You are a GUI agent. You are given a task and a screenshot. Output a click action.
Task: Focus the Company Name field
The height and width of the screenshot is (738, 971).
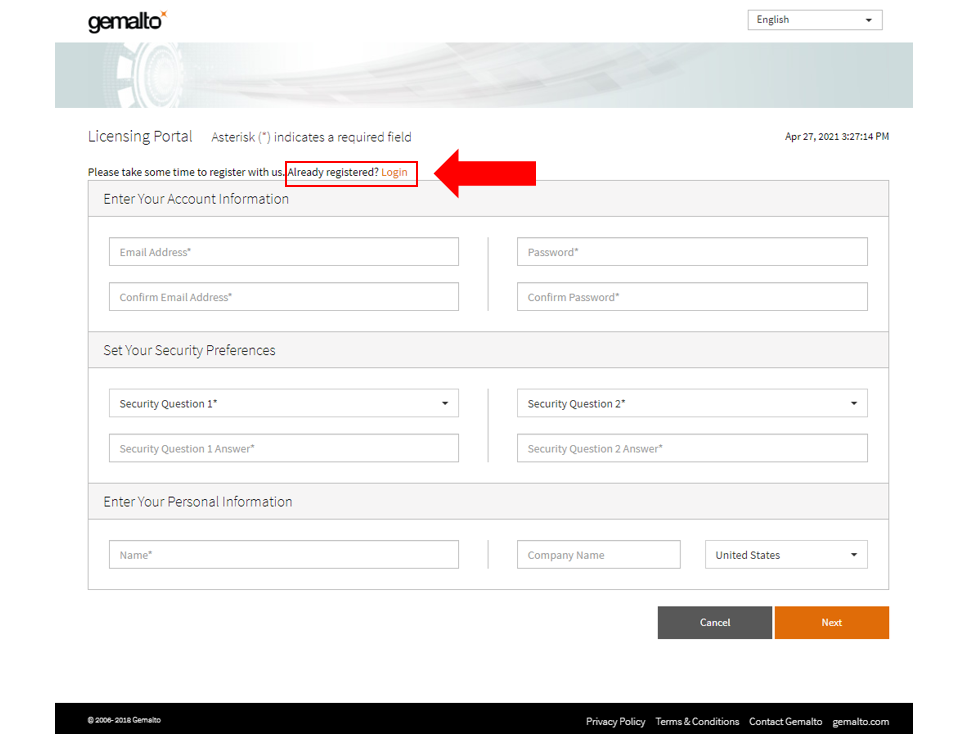point(598,555)
